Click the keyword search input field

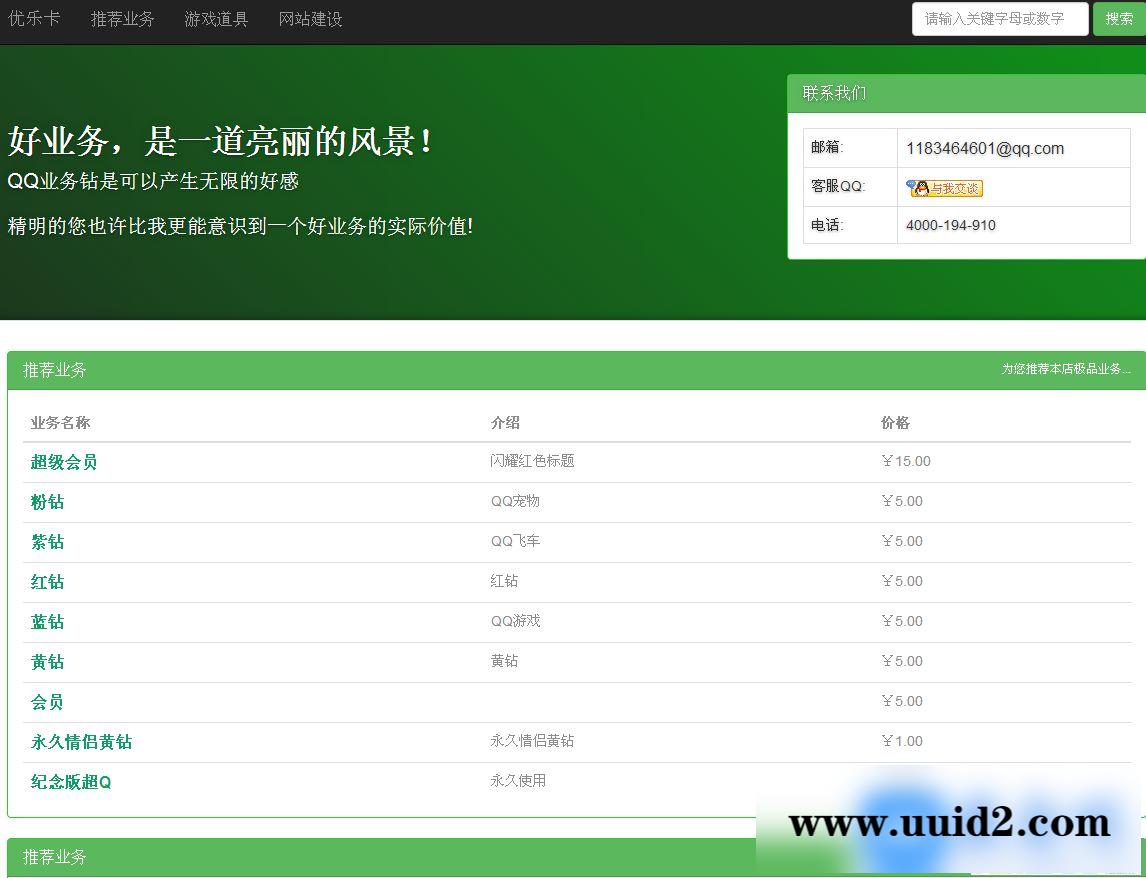click(1000, 19)
